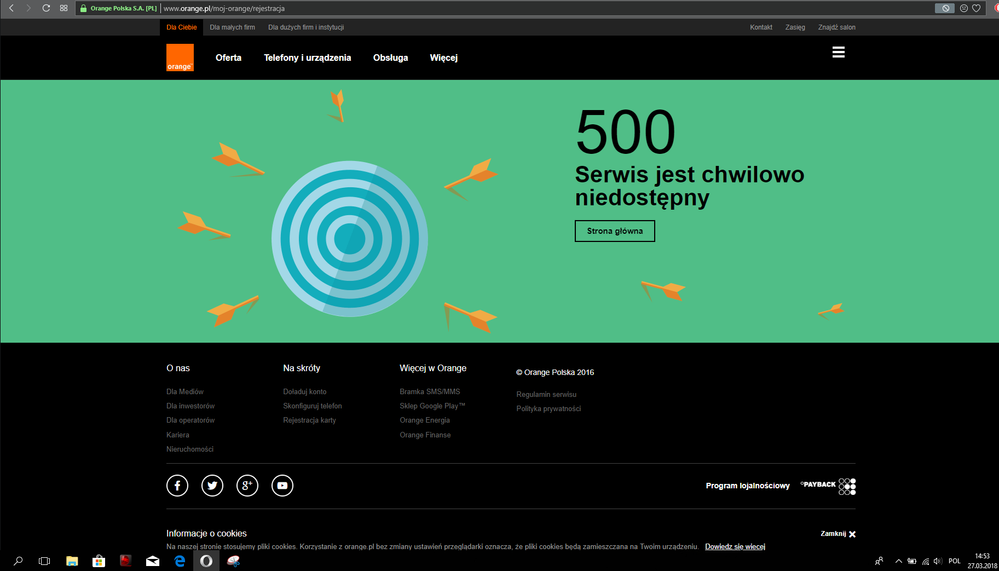Open Edge browser from the taskbar
999x571 pixels.
click(x=180, y=562)
